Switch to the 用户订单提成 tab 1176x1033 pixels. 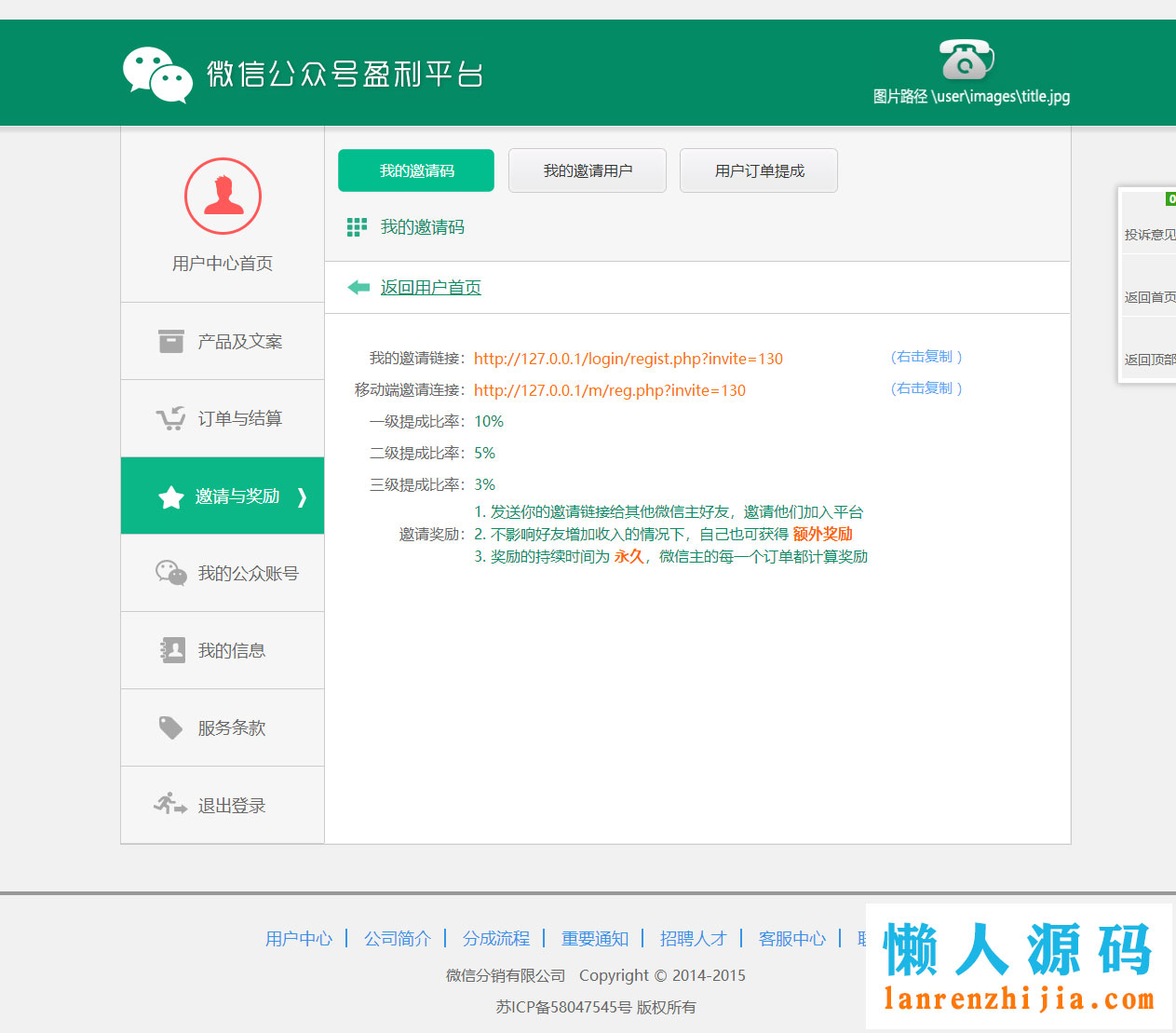[x=758, y=170]
